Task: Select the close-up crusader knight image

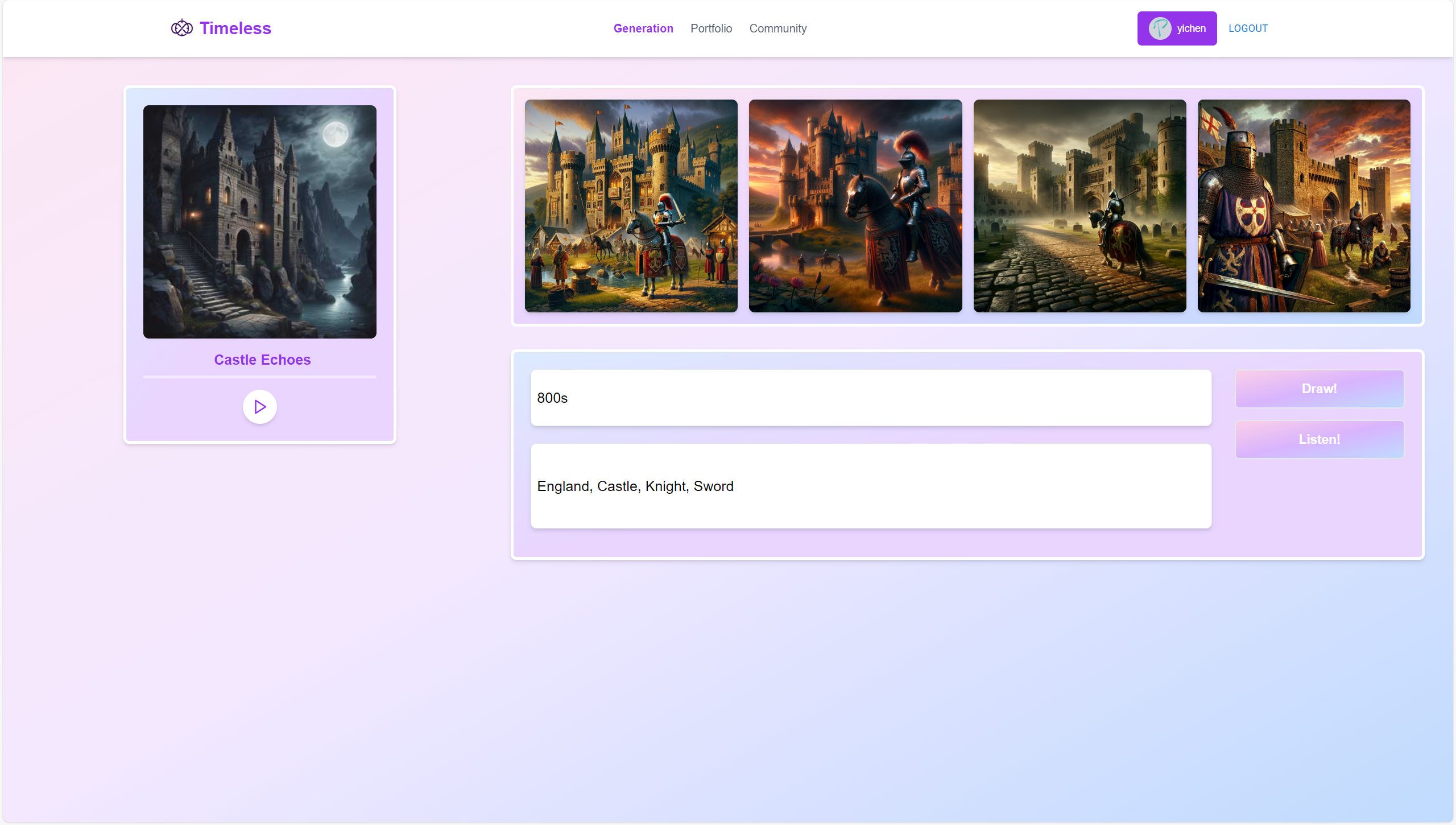Action: pyautogui.click(x=1304, y=206)
